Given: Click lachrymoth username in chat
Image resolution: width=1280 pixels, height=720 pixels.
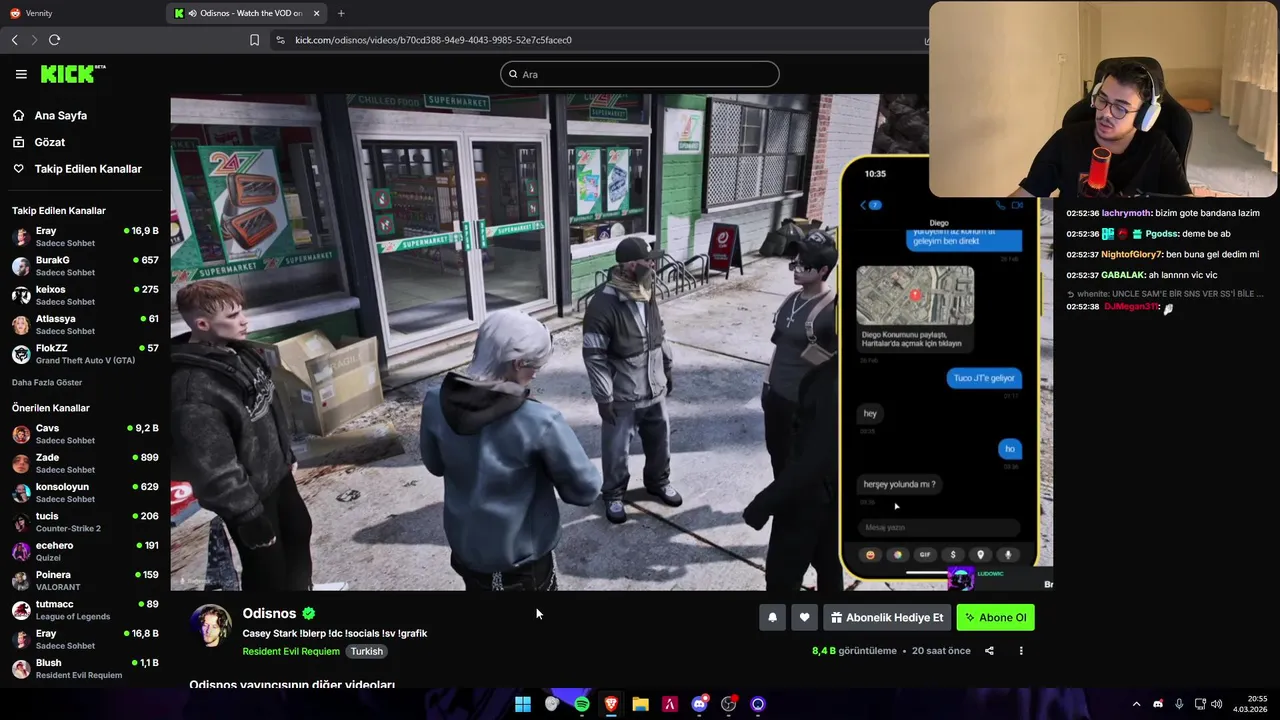Looking at the screenshot, I should pos(1126,213).
